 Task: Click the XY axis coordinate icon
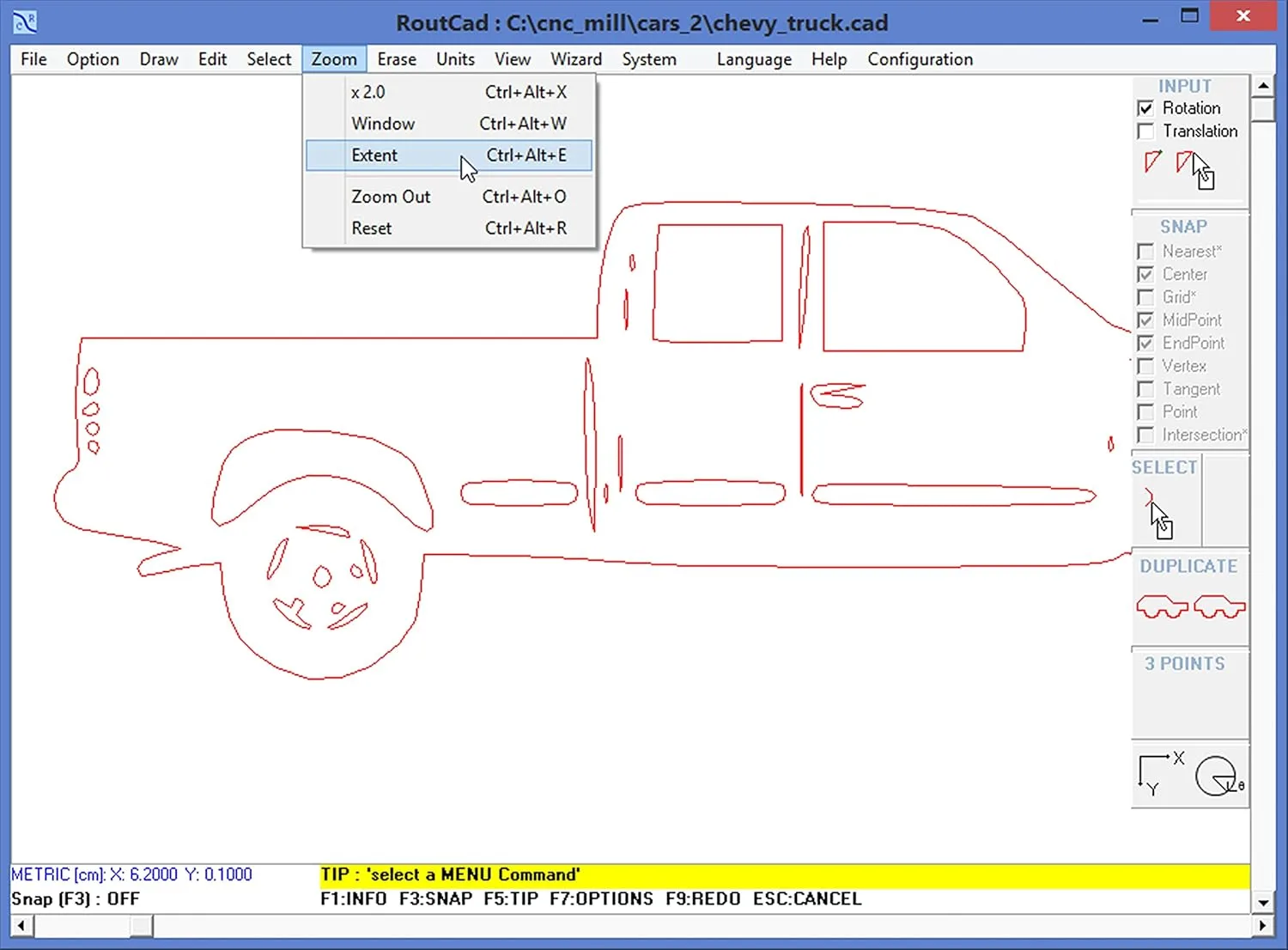click(x=1157, y=771)
